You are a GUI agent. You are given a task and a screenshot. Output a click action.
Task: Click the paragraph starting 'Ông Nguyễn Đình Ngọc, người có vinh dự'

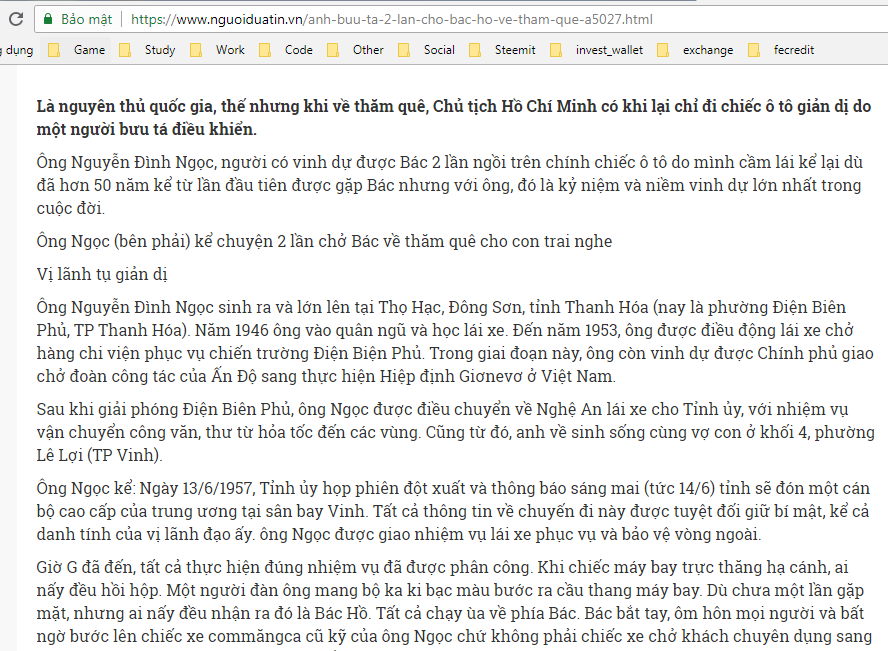coord(450,185)
